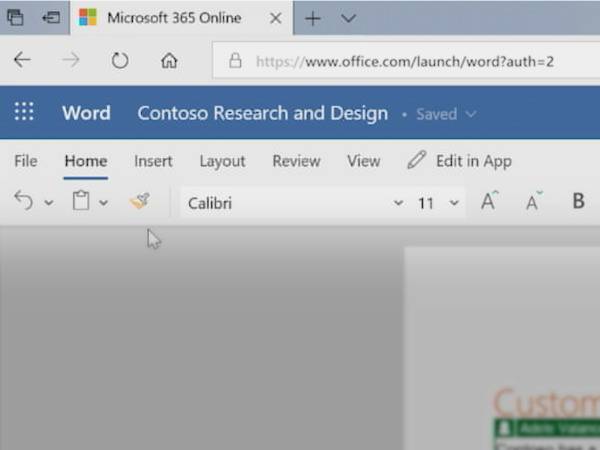Click the Paste clipboard icon
Viewport: 600px width, 450px height.
pos(81,201)
